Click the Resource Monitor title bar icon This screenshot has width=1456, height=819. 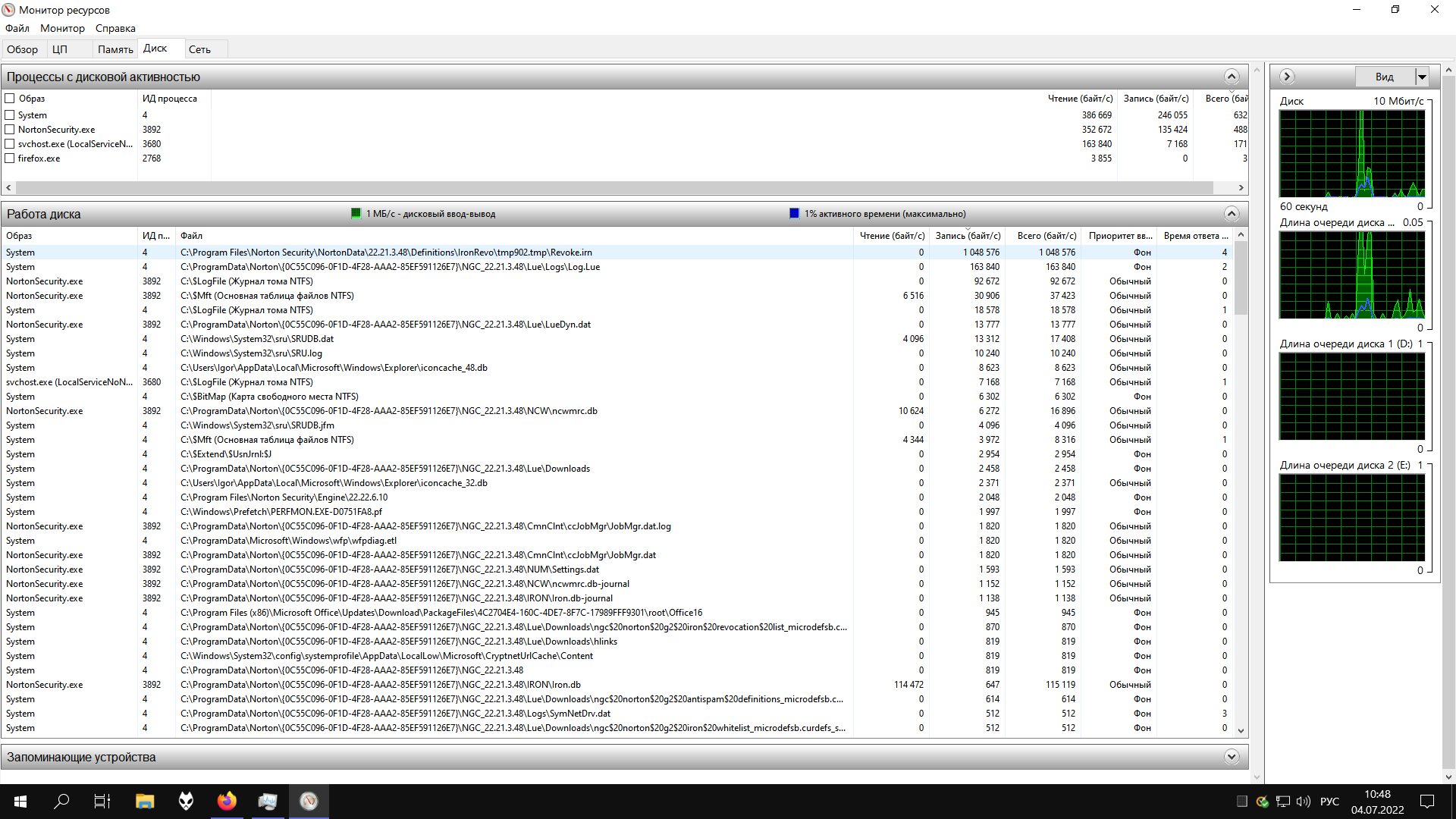[x=9, y=10]
